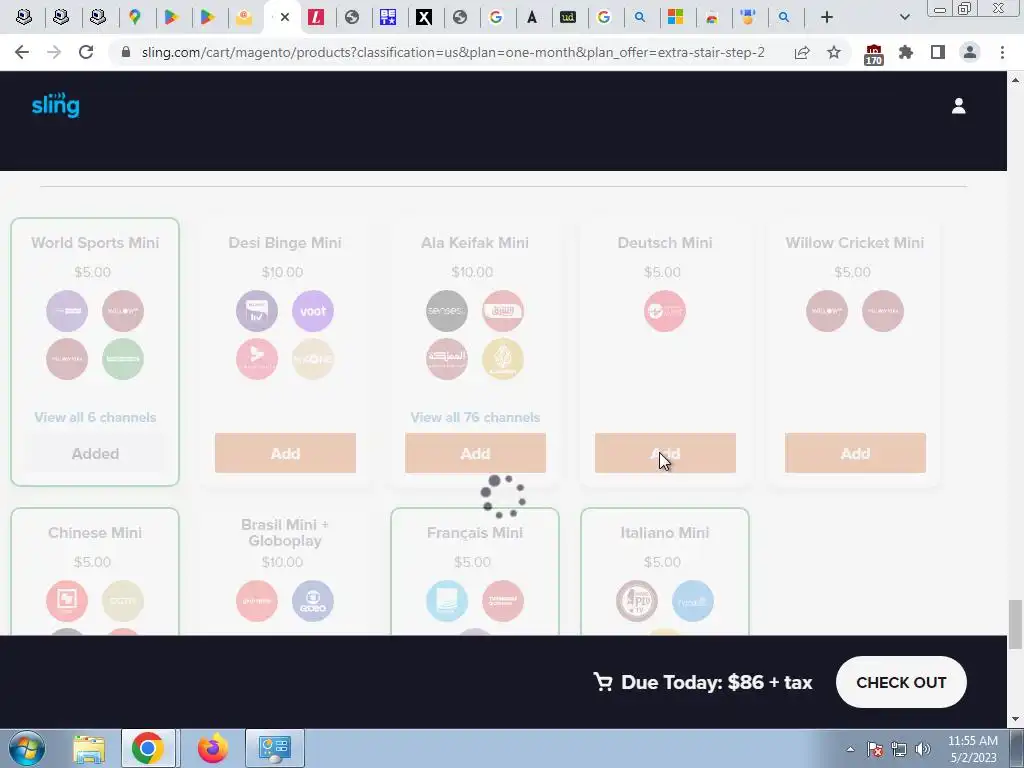Click the page vertical scrollbar thumb
This screenshot has height=768, width=1024.
[x=1015, y=625]
